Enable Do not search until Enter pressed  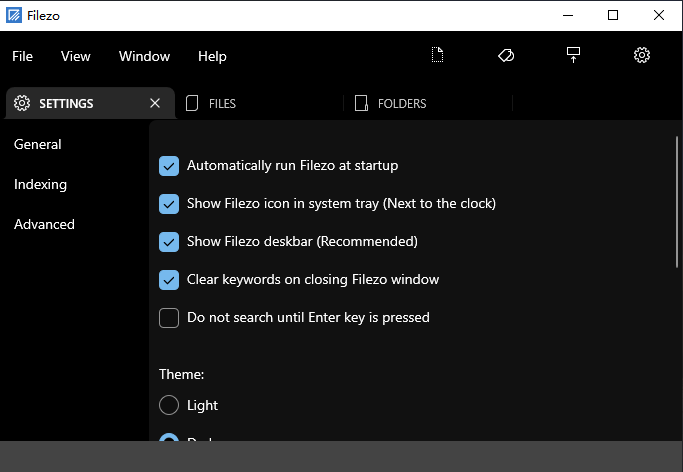click(x=169, y=318)
